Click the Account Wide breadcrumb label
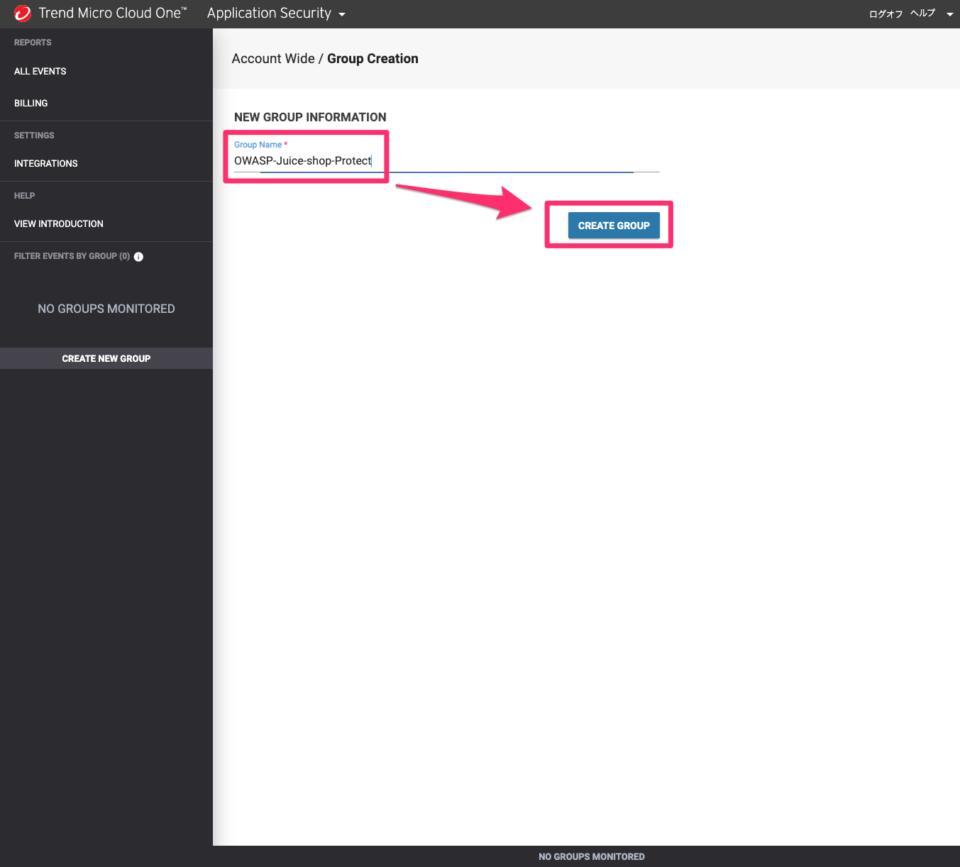 click(273, 58)
